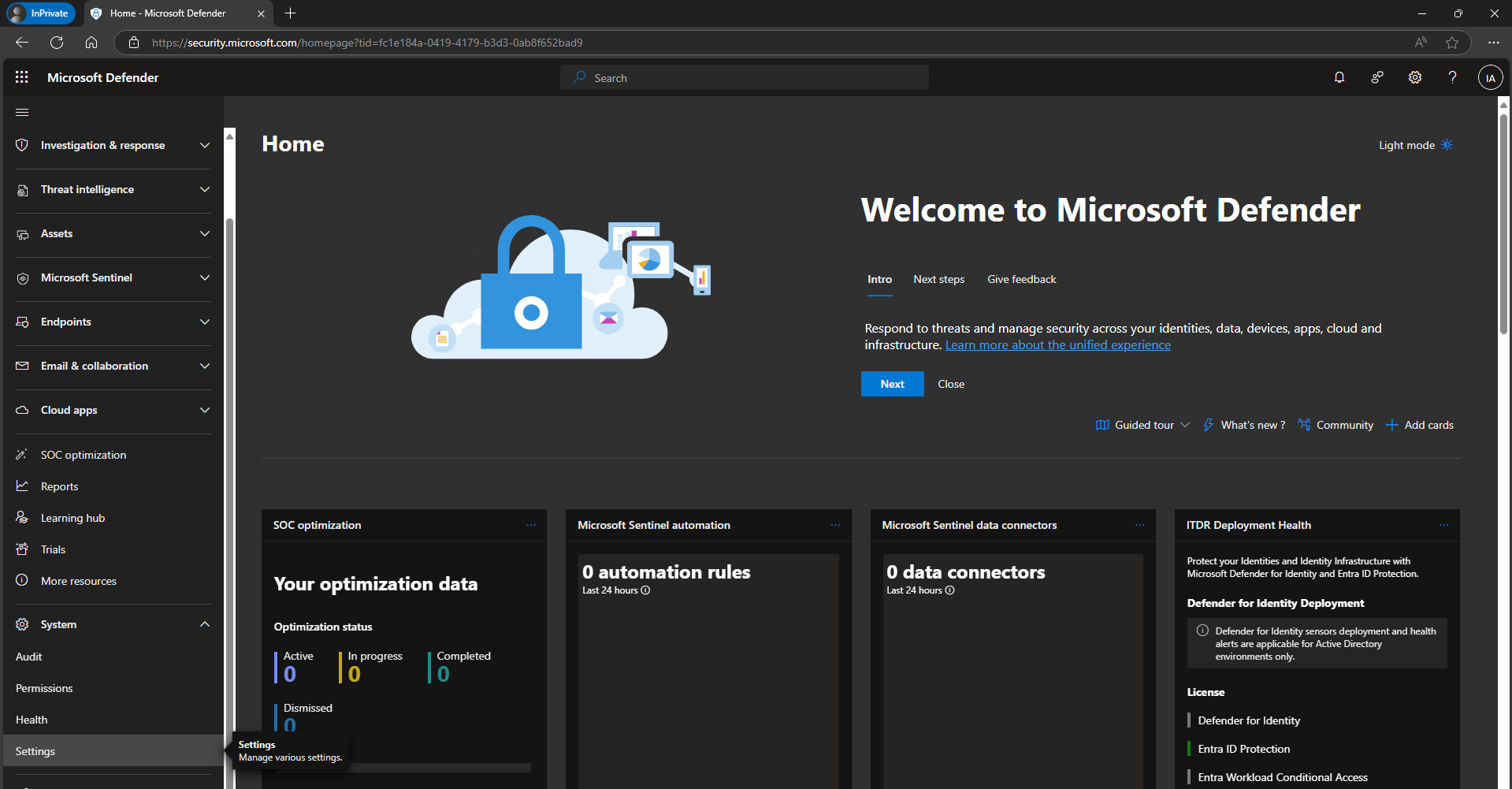This screenshot has width=1512, height=789.
Task: Click info icon next to data connectors hours
Action: point(949,590)
